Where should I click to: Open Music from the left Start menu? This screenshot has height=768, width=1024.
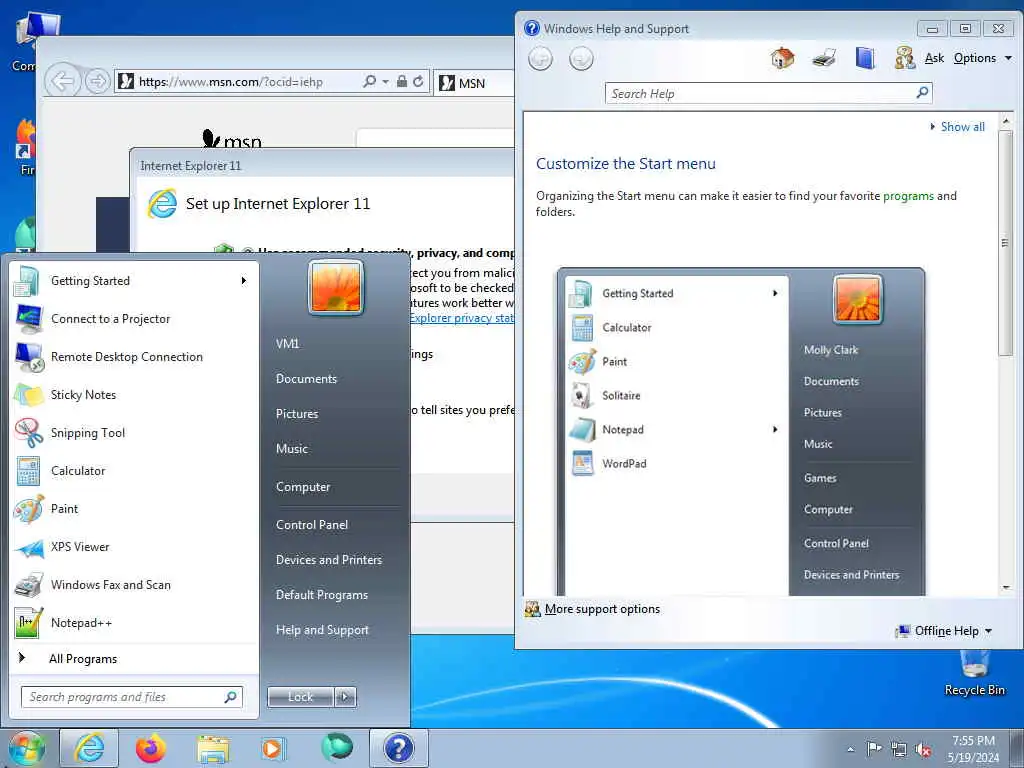click(292, 449)
